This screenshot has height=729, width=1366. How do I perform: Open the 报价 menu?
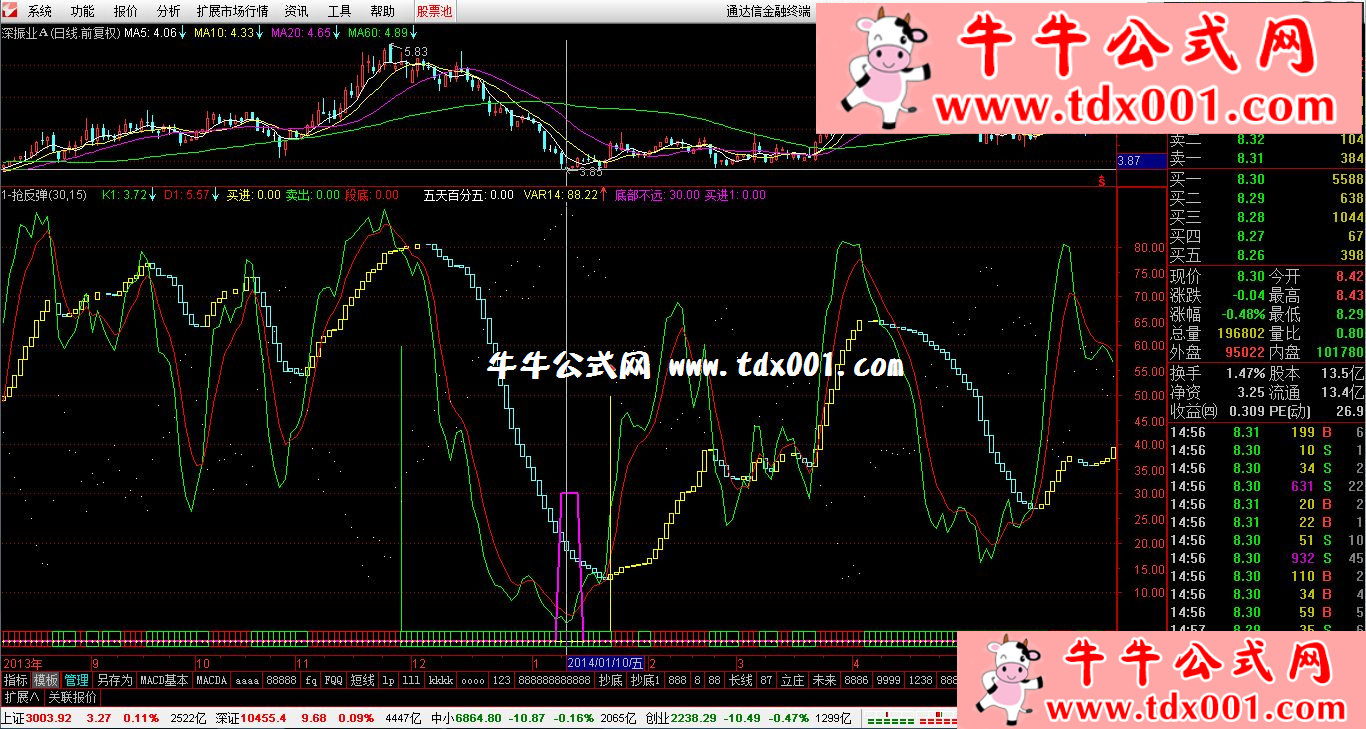126,12
